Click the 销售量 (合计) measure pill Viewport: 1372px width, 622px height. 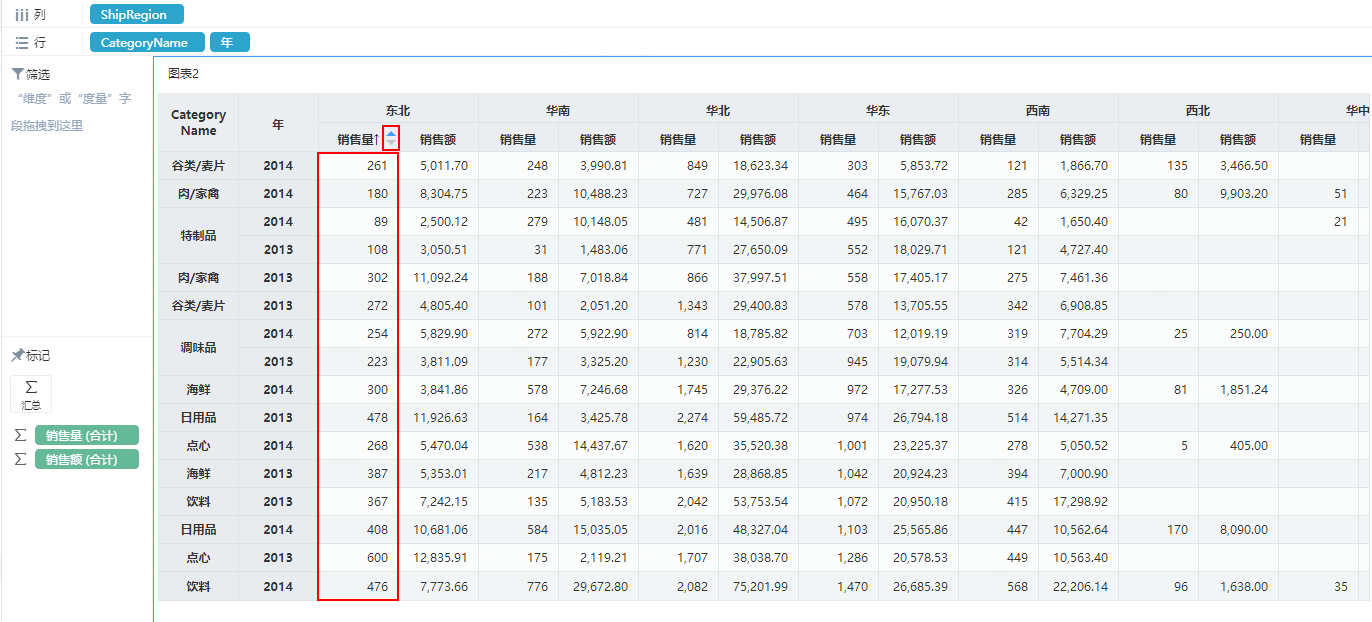tap(87, 435)
